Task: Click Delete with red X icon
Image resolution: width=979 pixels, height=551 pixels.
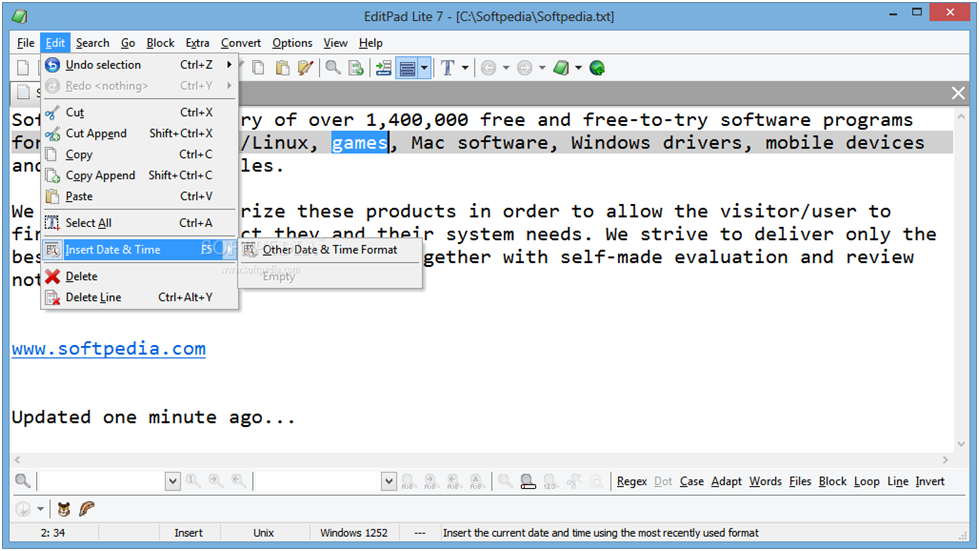Action: (139, 276)
